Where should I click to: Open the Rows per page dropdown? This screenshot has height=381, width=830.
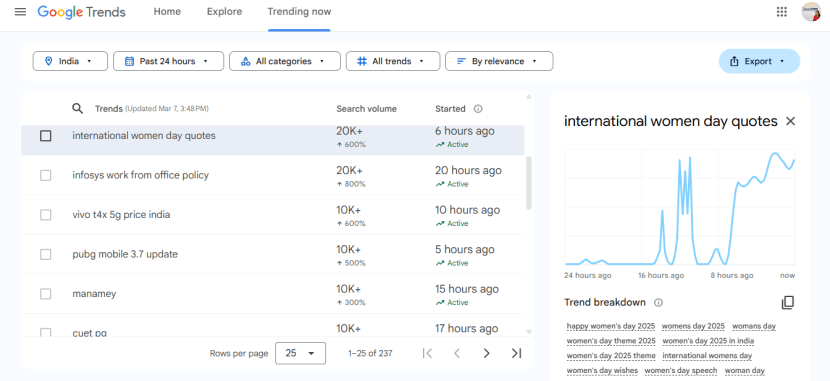pyautogui.click(x=300, y=353)
